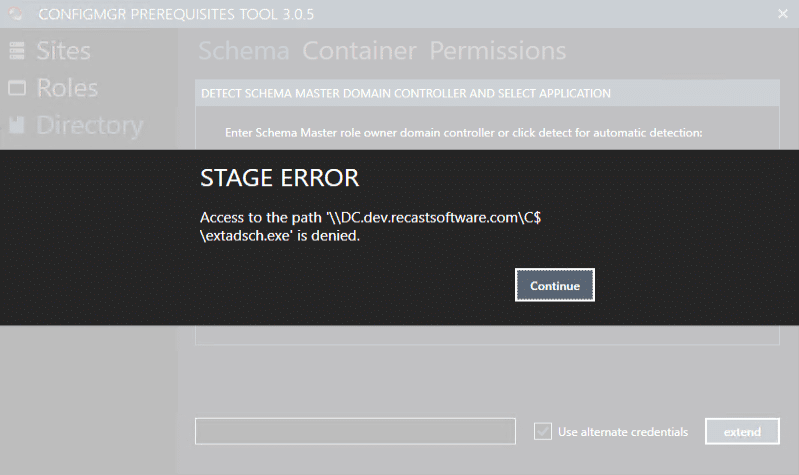The image size is (799, 475).
Task: Open the Permissions tab
Action: pyautogui.click(x=497, y=51)
